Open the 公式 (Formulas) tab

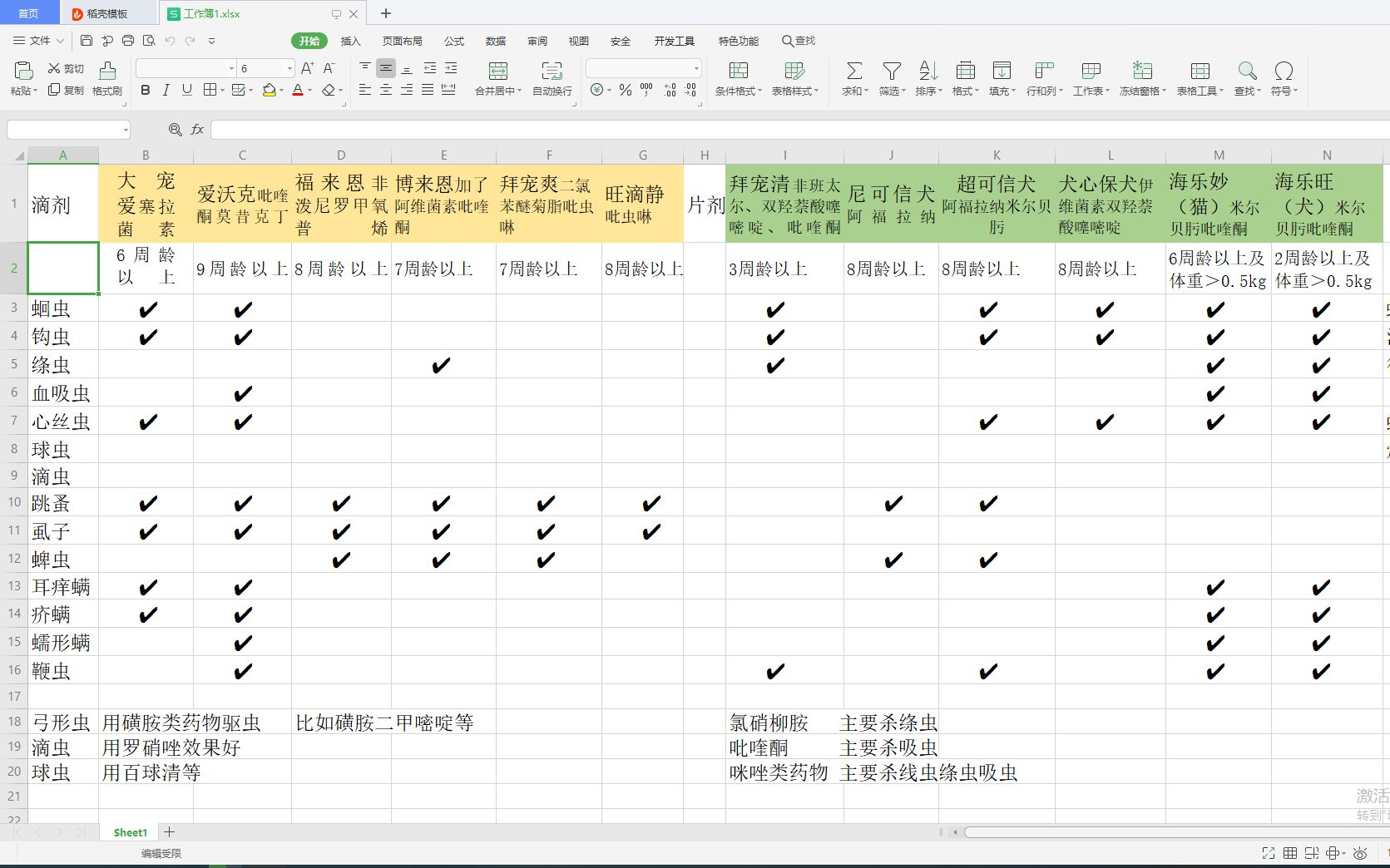click(454, 41)
